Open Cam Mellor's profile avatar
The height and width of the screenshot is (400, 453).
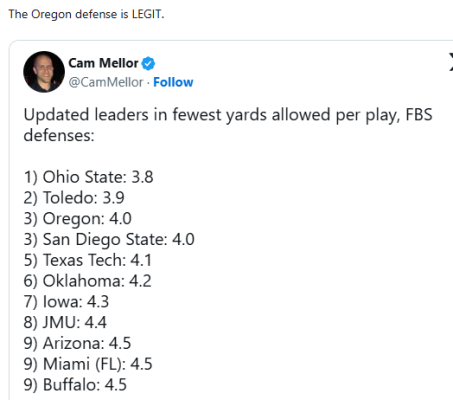coord(44,72)
